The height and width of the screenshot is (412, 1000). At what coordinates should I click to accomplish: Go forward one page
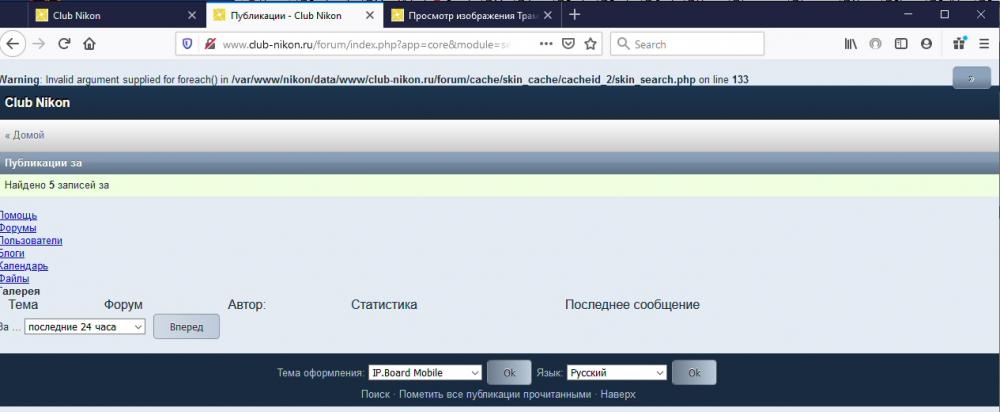(38, 44)
